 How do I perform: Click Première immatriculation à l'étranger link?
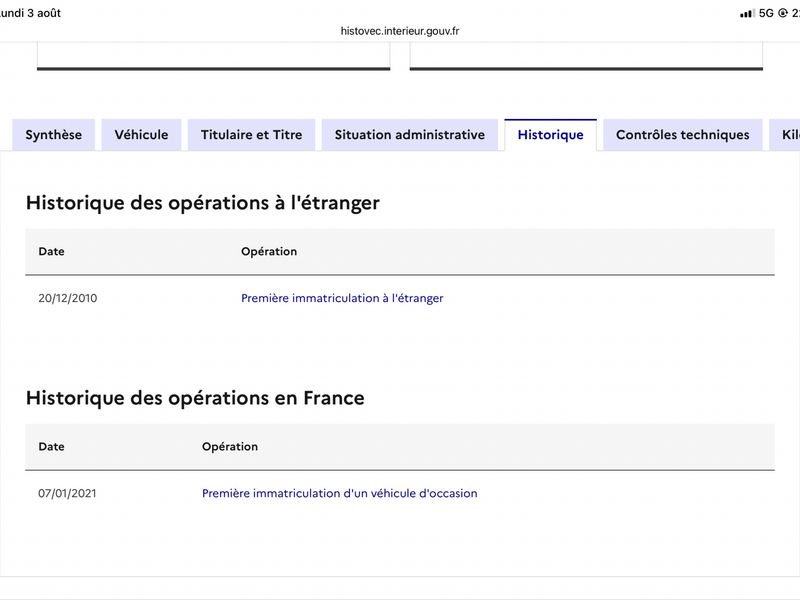342,298
